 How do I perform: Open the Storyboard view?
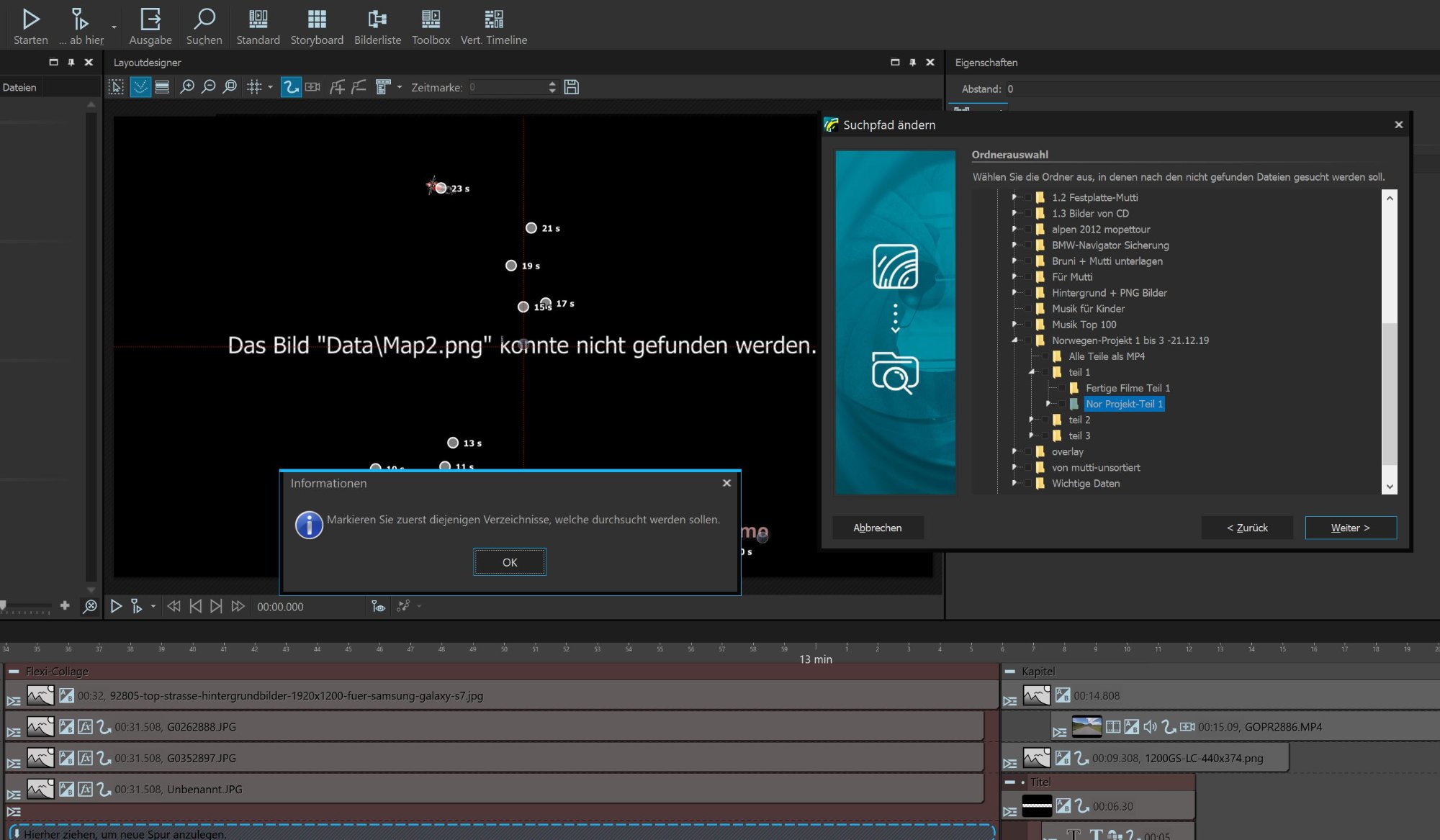tap(317, 27)
